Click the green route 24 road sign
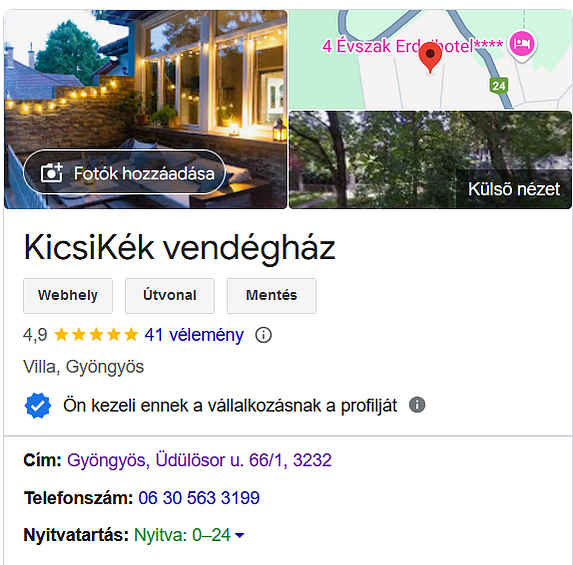Viewport: 573px width, 565px height. pos(499,86)
